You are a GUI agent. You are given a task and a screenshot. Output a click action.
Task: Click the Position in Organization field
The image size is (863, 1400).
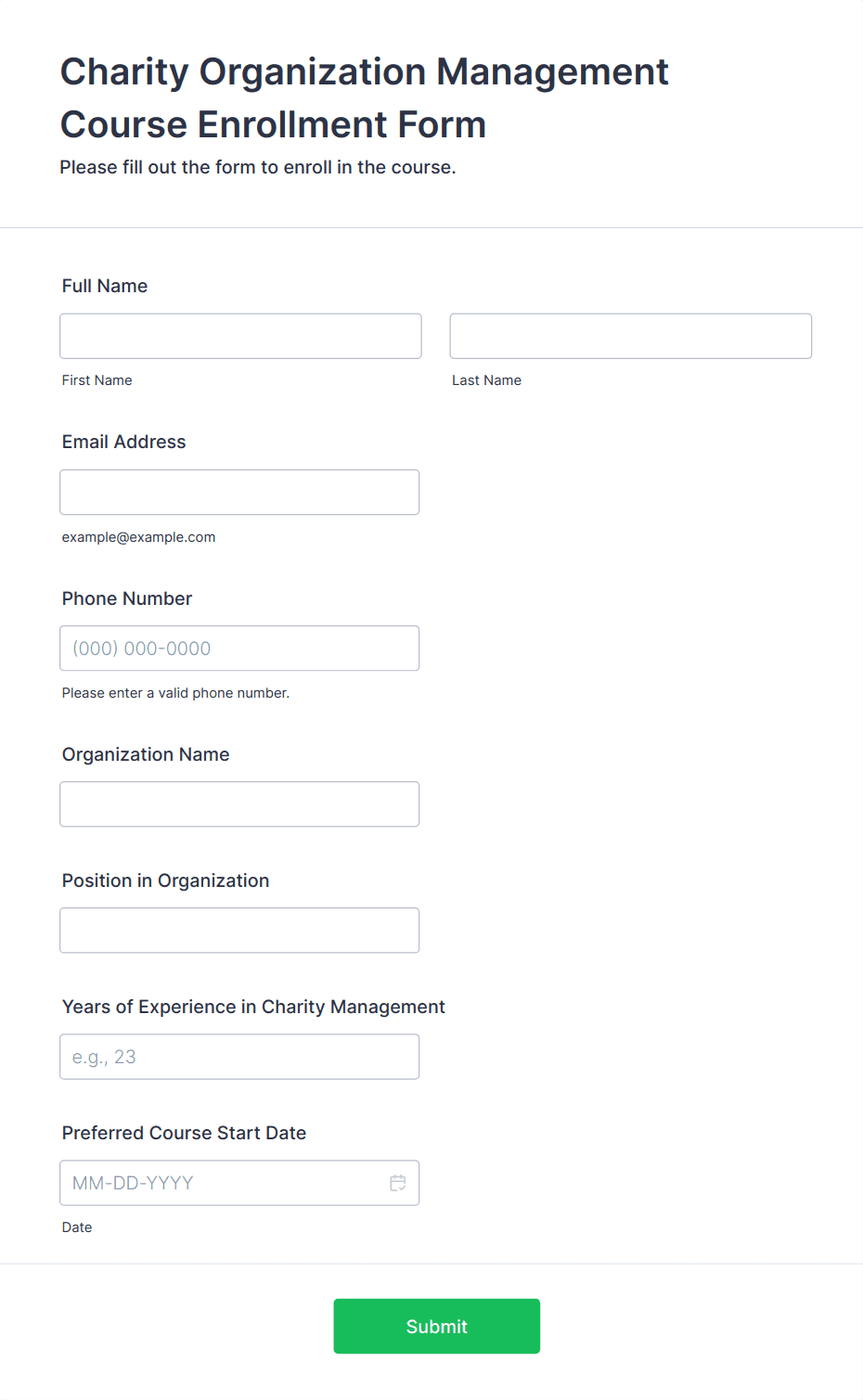pos(239,931)
